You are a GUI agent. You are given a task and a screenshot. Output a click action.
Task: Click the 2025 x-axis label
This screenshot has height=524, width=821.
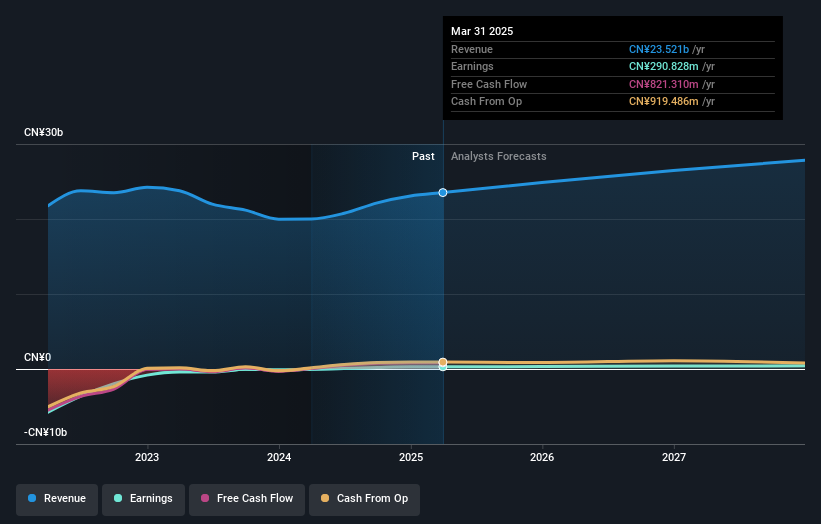click(411, 457)
